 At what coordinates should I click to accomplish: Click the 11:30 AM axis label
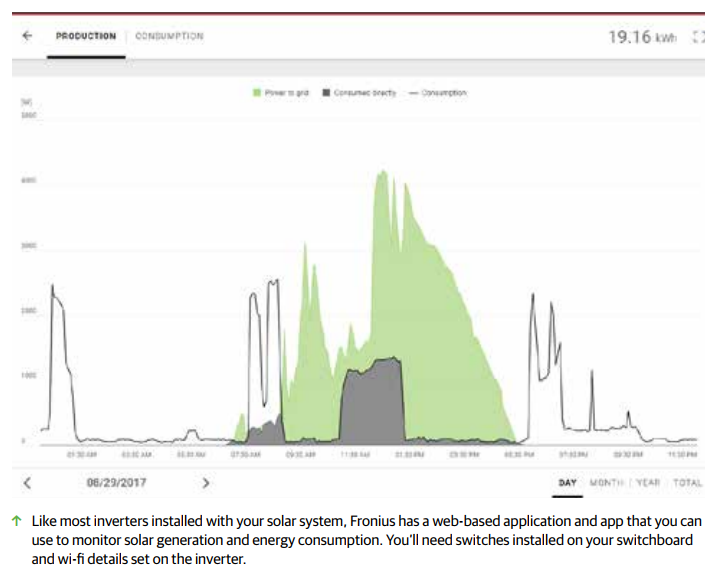355,454
